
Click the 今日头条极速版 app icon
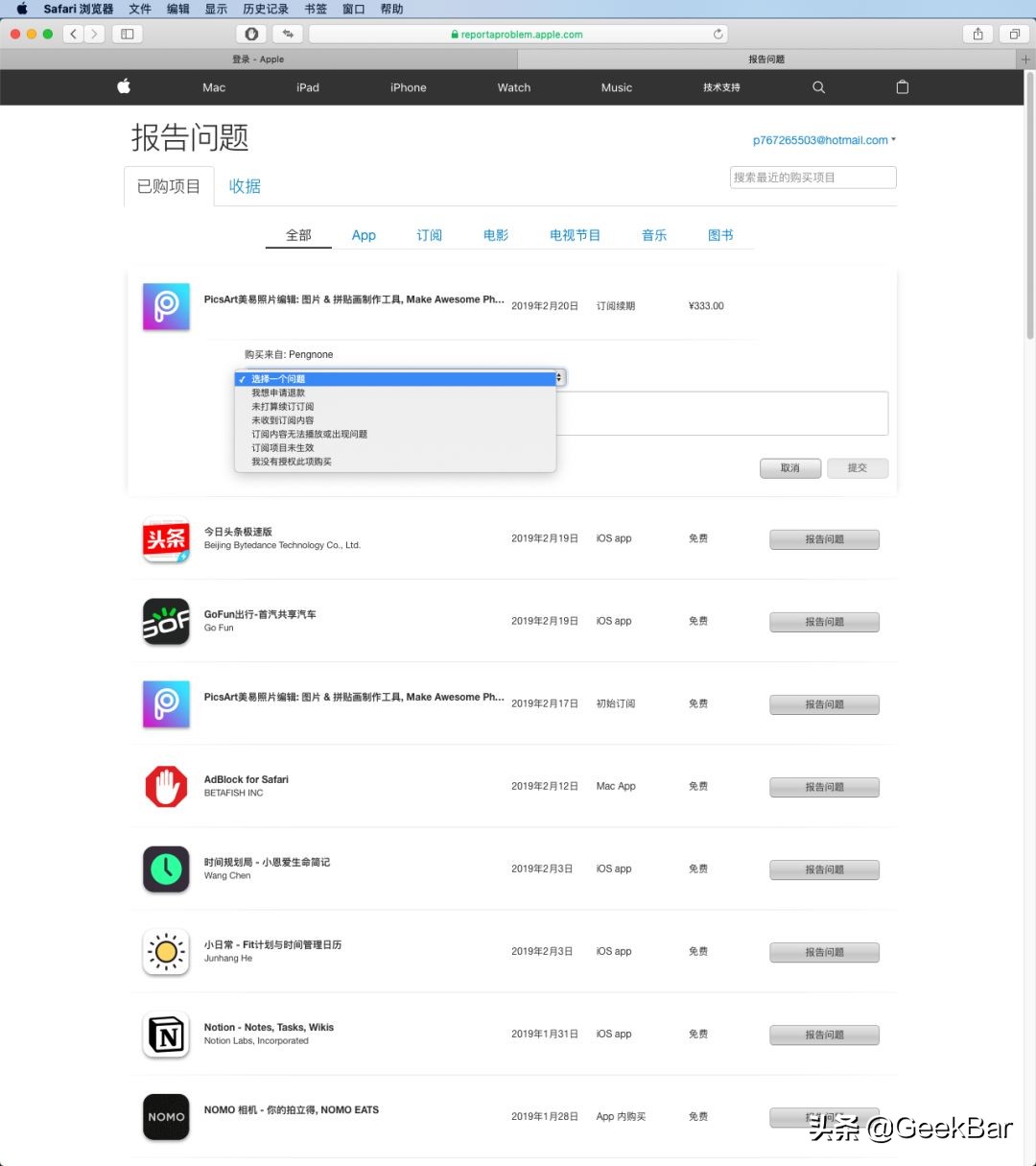tap(165, 538)
